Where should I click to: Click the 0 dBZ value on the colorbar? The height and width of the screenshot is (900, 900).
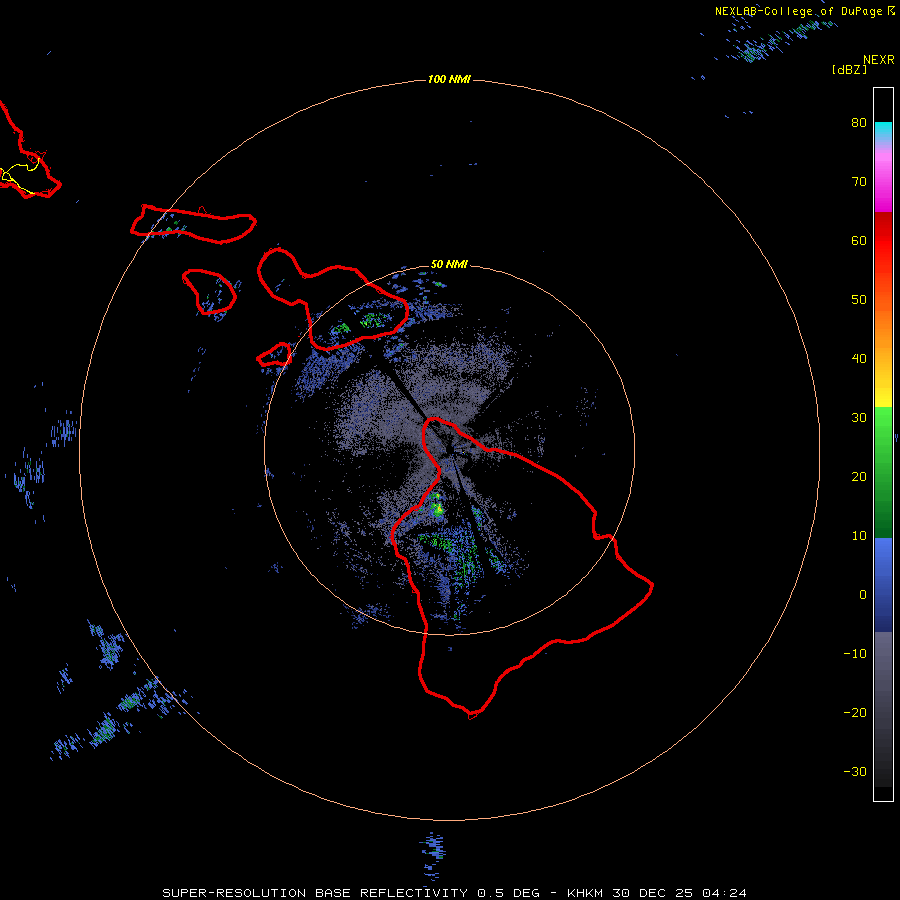[863, 595]
